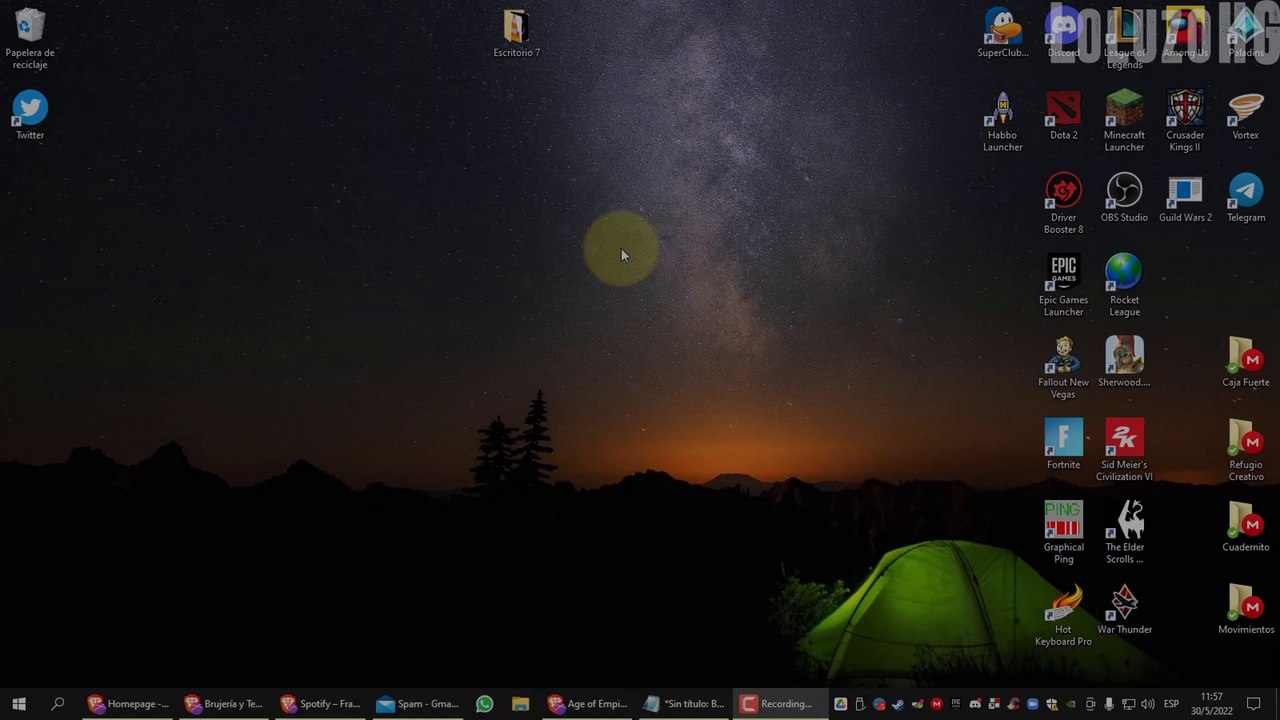
Task: Open the Zoom tray icon
Action: tap(1033, 704)
